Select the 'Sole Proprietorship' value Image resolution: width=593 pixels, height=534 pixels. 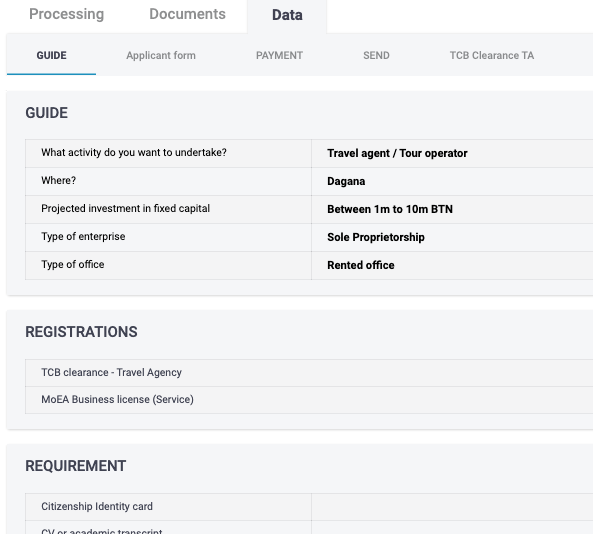tap(376, 237)
